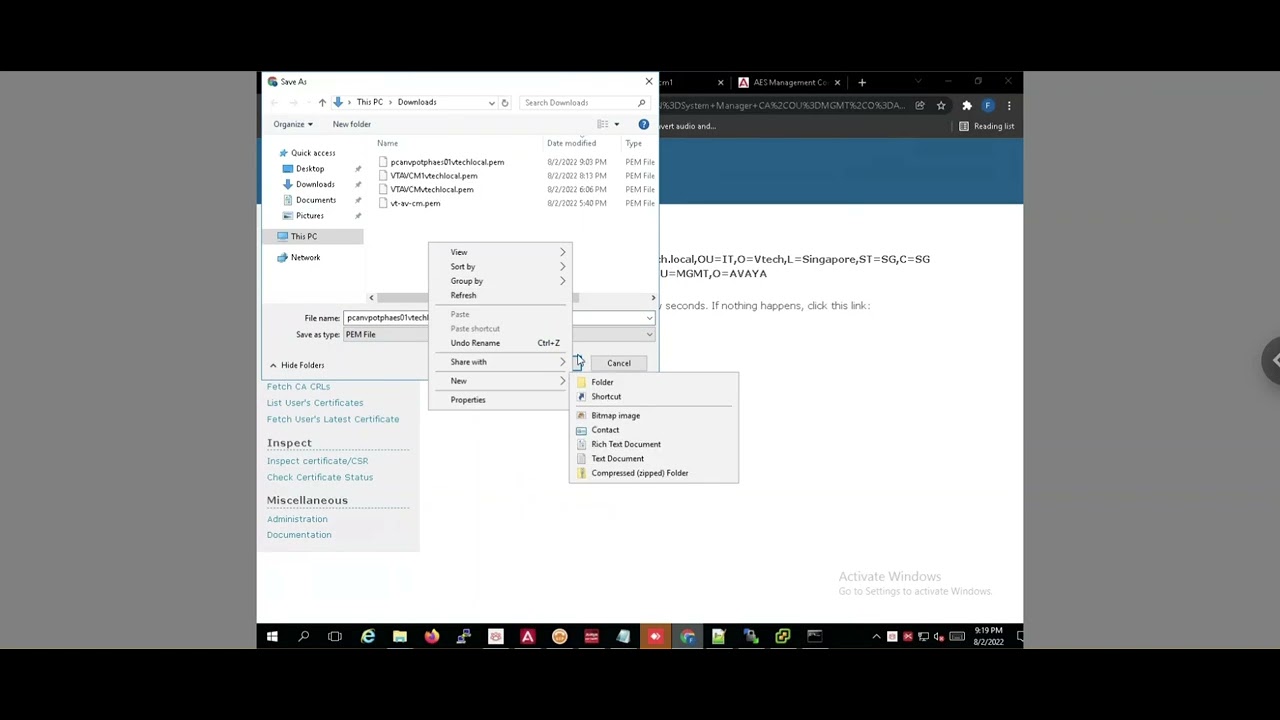
Task: Open Task View in taskbar
Action: click(335, 636)
